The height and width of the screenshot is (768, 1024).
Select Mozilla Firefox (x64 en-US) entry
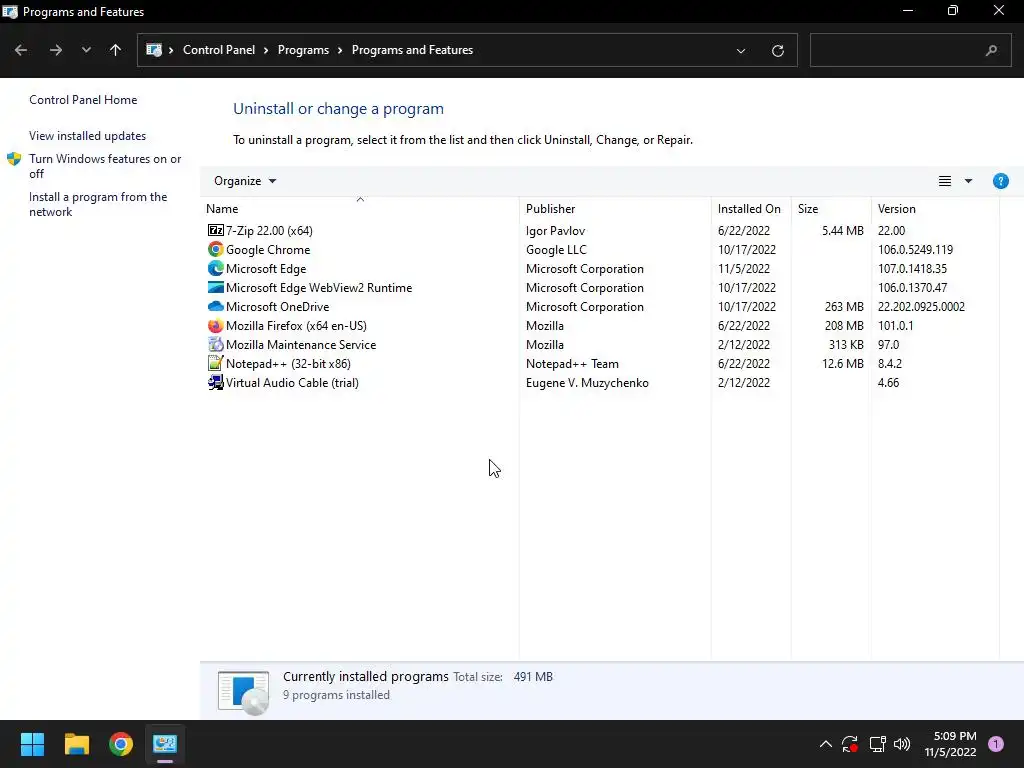click(x=296, y=325)
